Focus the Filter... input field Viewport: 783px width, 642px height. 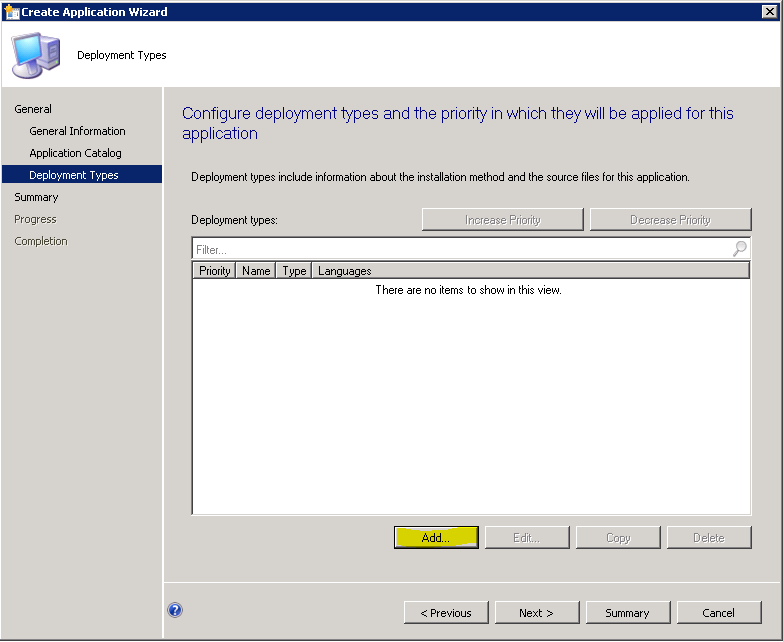pyautogui.click(x=471, y=249)
